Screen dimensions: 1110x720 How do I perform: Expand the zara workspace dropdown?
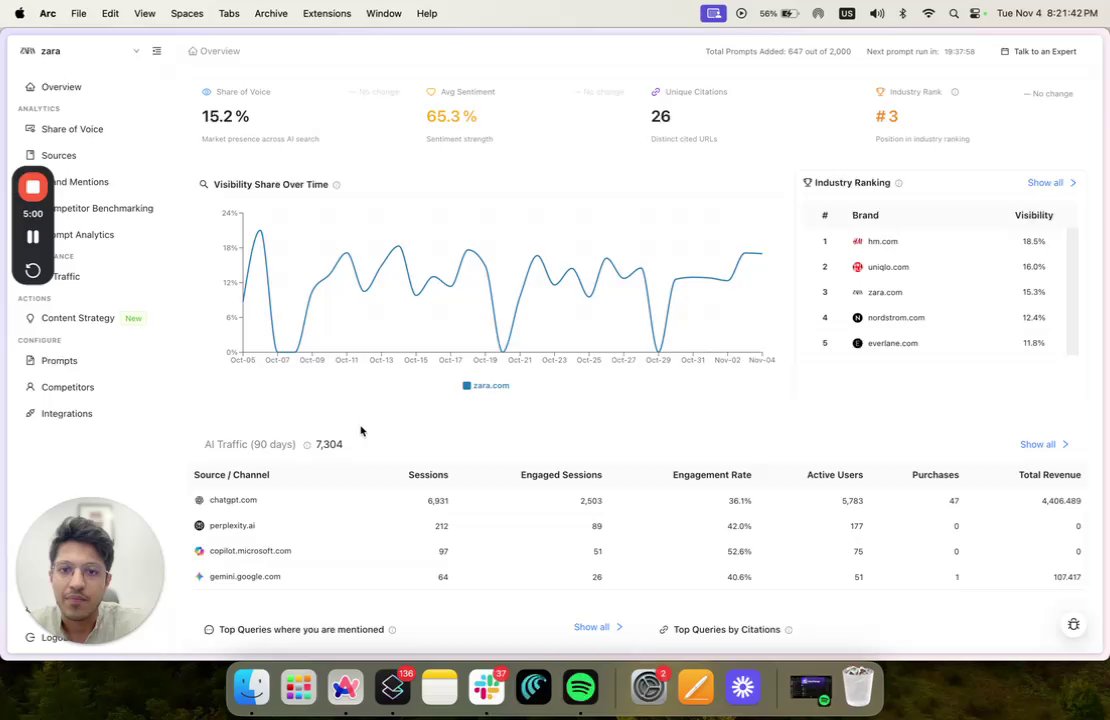[136, 51]
